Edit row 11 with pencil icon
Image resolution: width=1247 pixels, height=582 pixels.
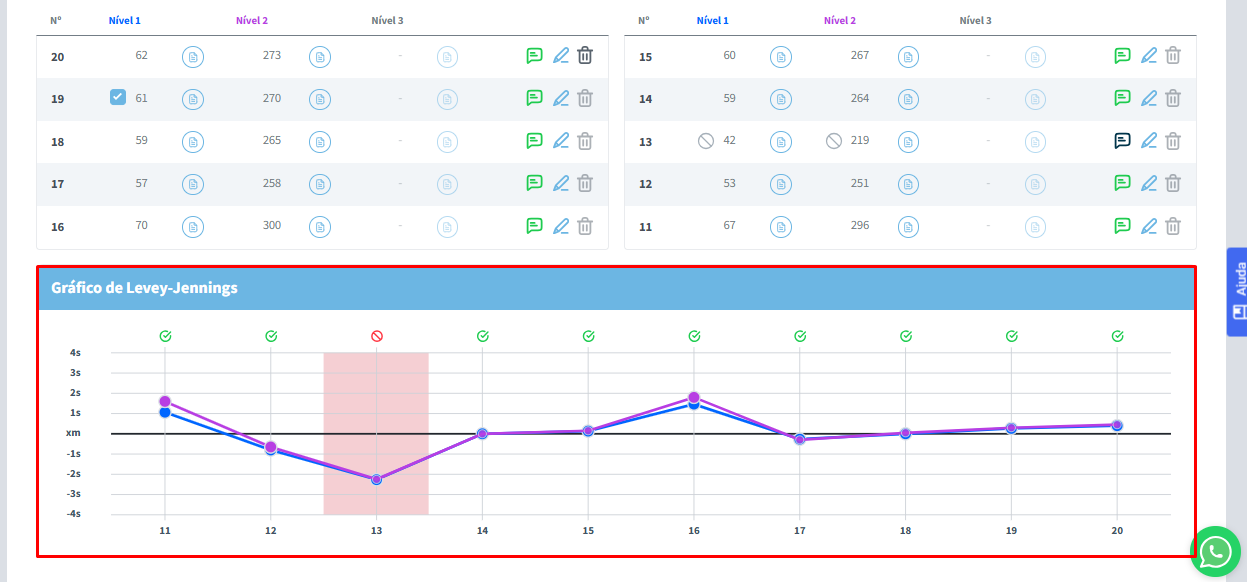coord(1149,226)
